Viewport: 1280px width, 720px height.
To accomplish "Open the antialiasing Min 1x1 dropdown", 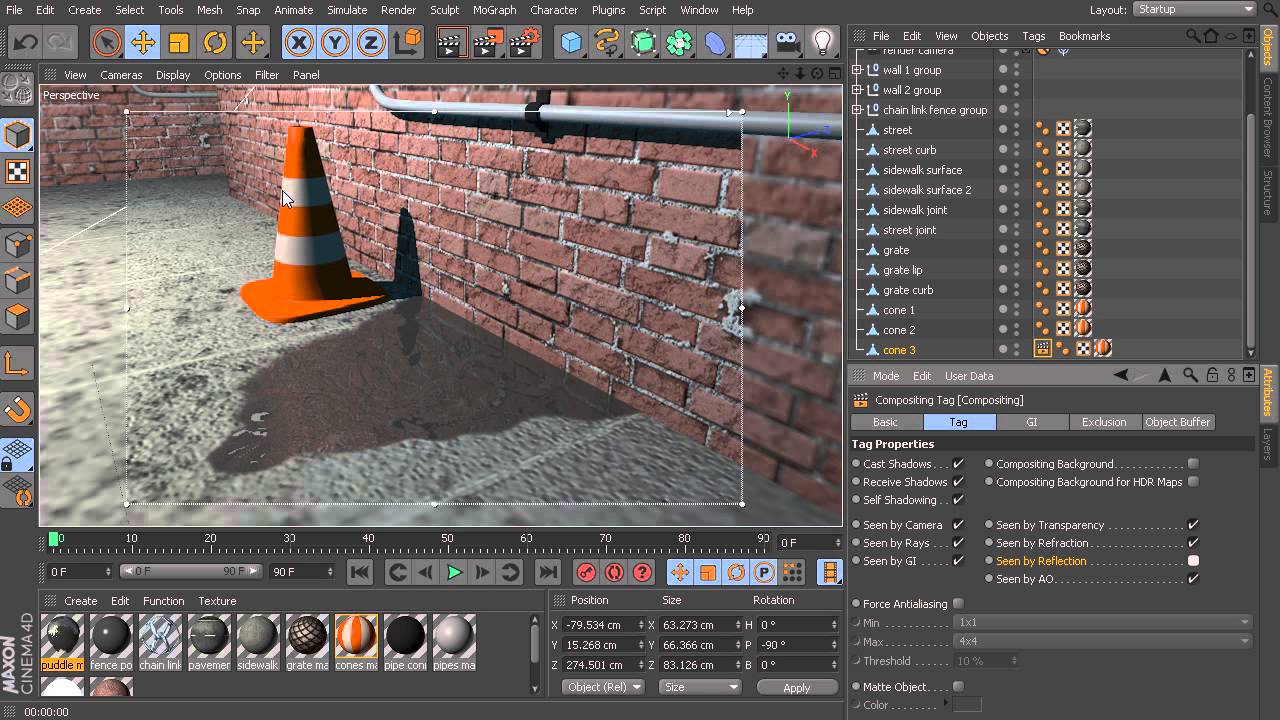I will [x=1103, y=622].
